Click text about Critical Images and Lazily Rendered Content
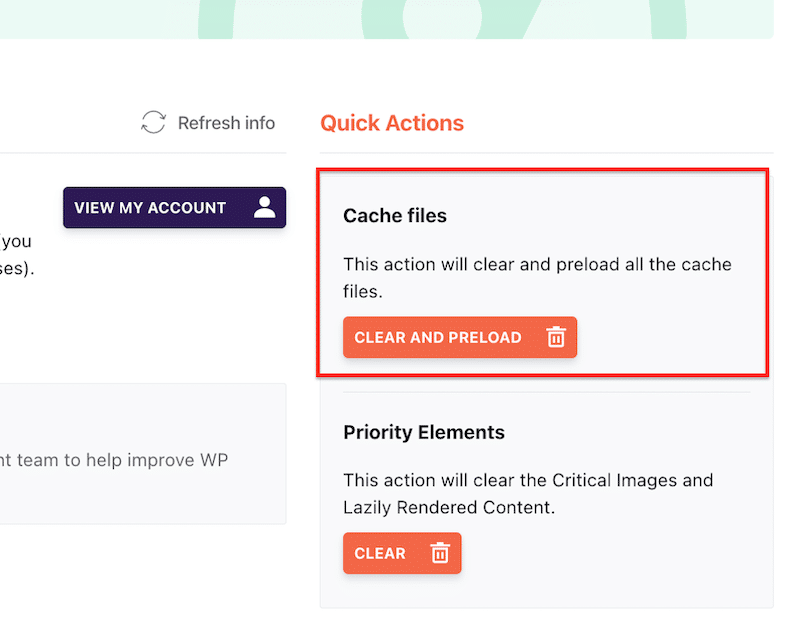The image size is (800, 634). [x=528, y=494]
